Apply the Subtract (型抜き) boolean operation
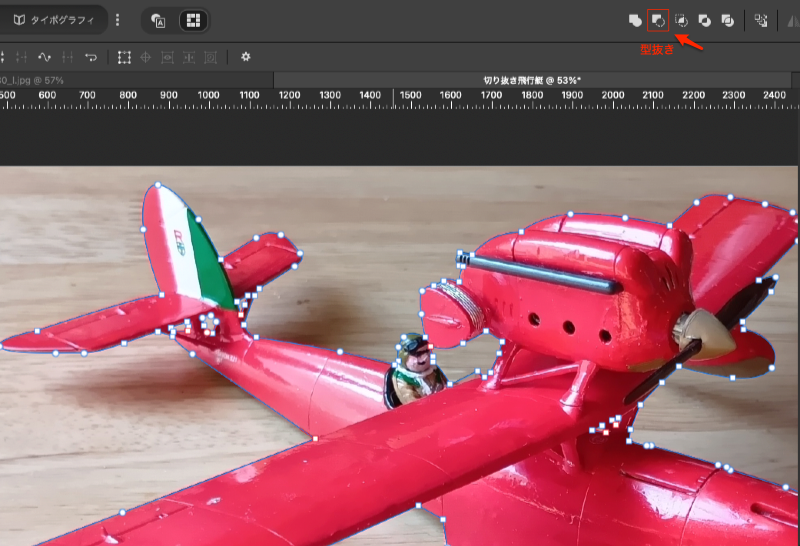 tap(658, 20)
